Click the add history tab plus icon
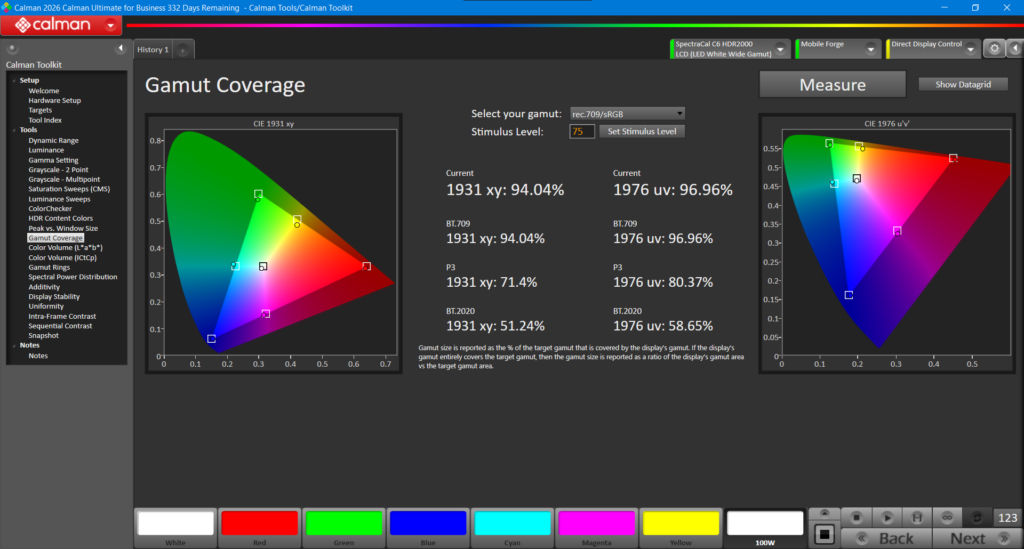The width and height of the screenshot is (1024, 549). click(183, 50)
